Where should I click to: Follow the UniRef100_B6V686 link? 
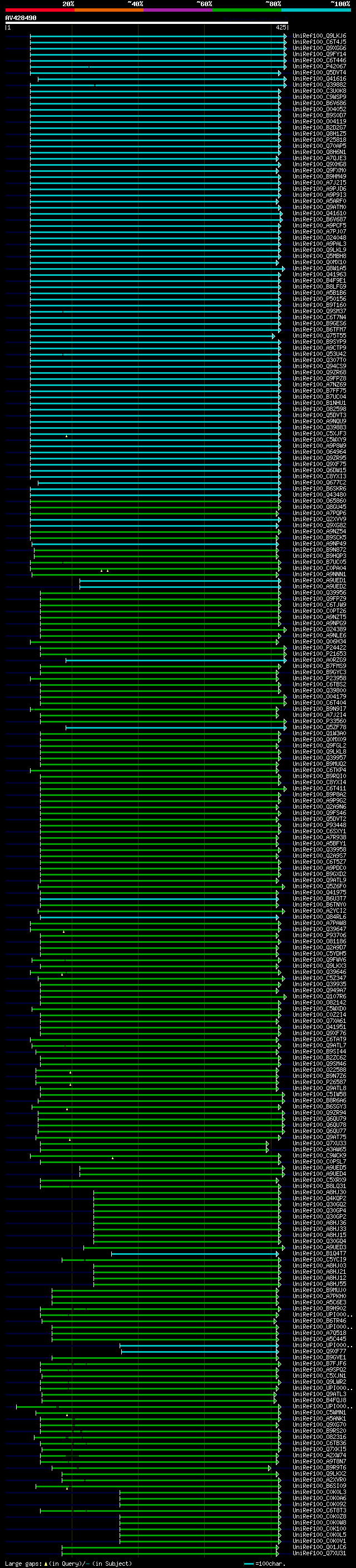[x=319, y=103]
